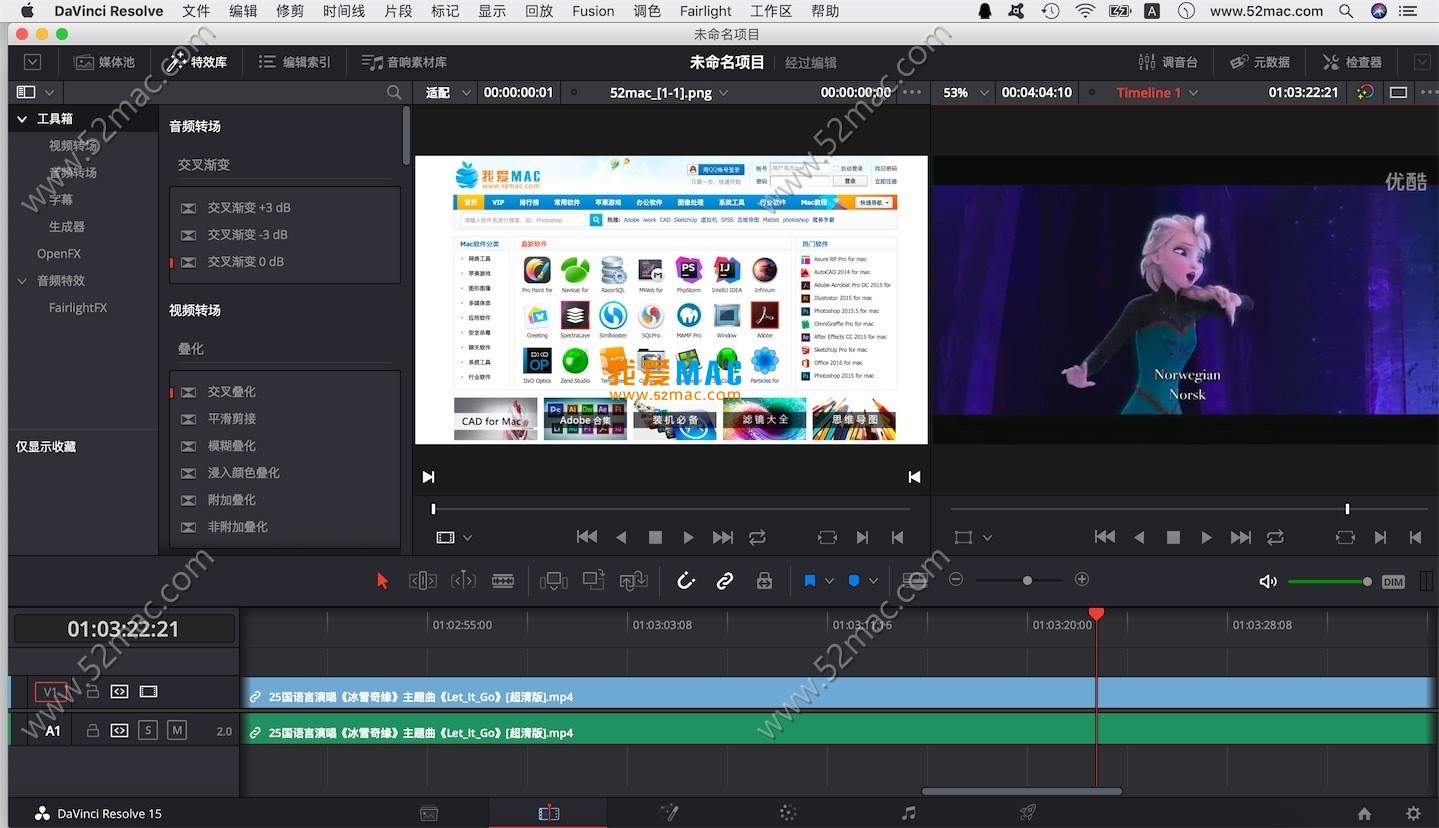Select the blade edit mode tool
Viewport: 1439px width, 828px height.
click(503, 580)
